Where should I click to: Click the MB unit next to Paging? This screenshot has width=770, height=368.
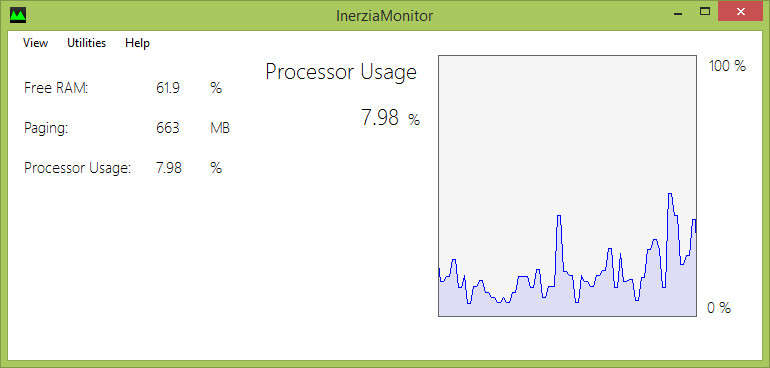pyautogui.click(x=220, y=129)
